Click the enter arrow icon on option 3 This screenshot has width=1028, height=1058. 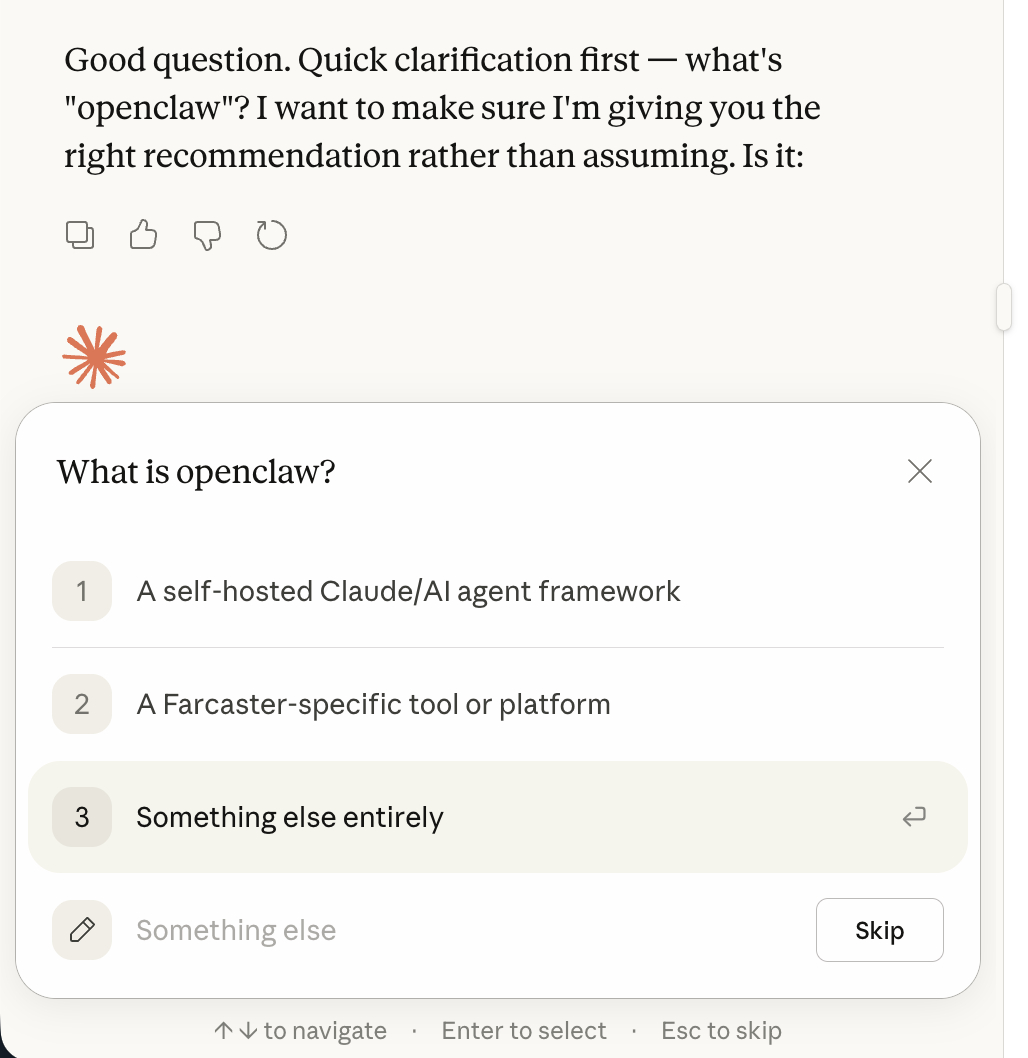pyautogui.click(x=913, y=818)
